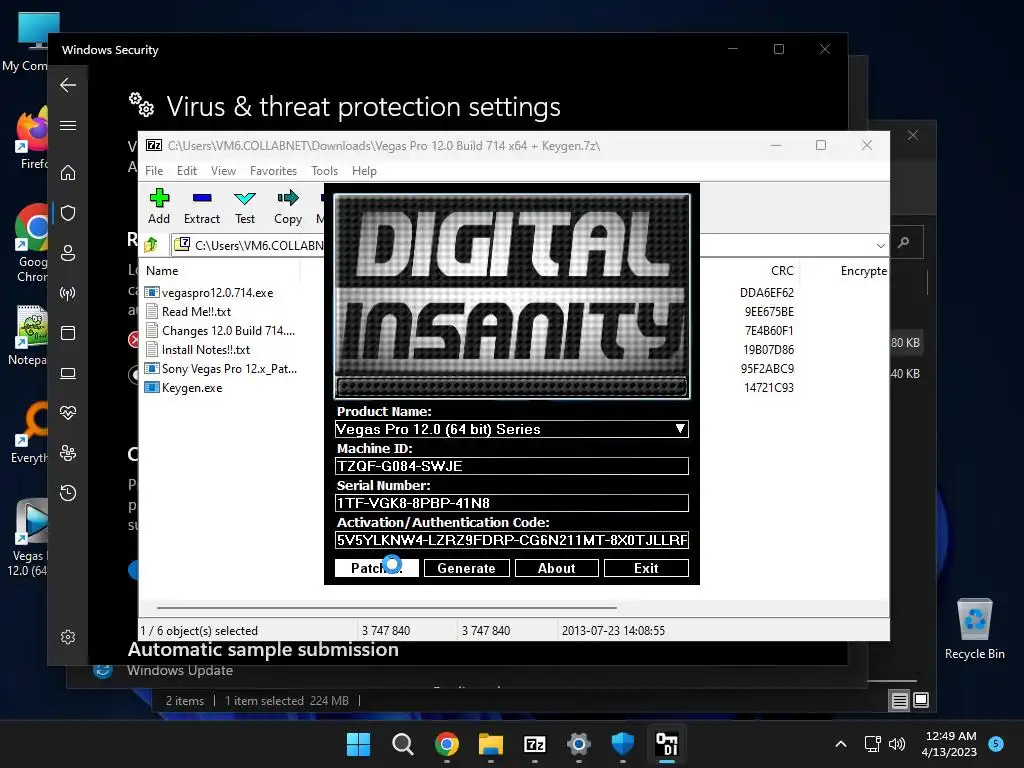
Task: Open Protection history icon in sidebar
Action: pyautogui.click(x=68, y=492)
